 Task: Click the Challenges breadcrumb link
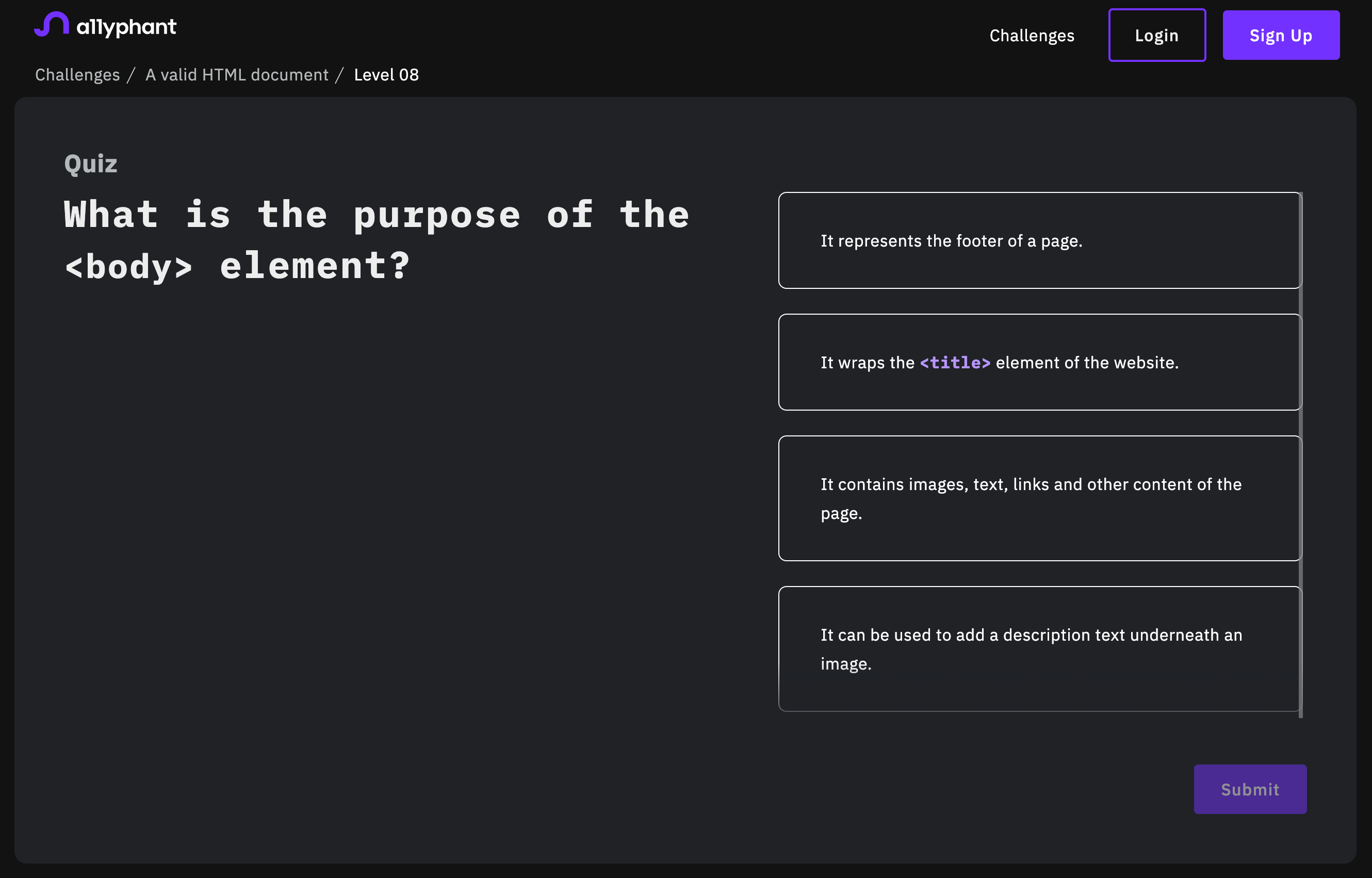point(77,74)
